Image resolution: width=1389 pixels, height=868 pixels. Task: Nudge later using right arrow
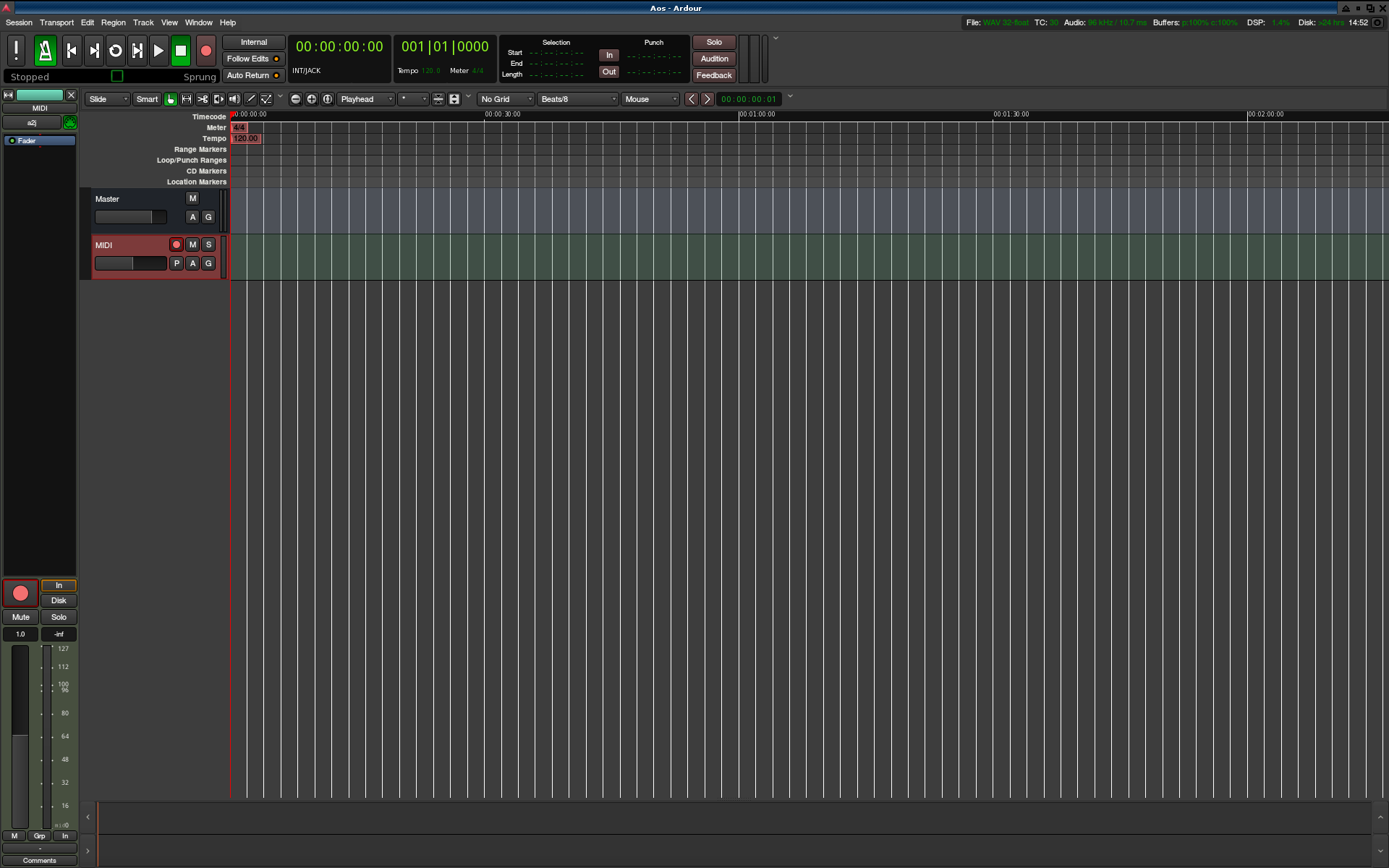pyautogui.click(x=708, y=99)
